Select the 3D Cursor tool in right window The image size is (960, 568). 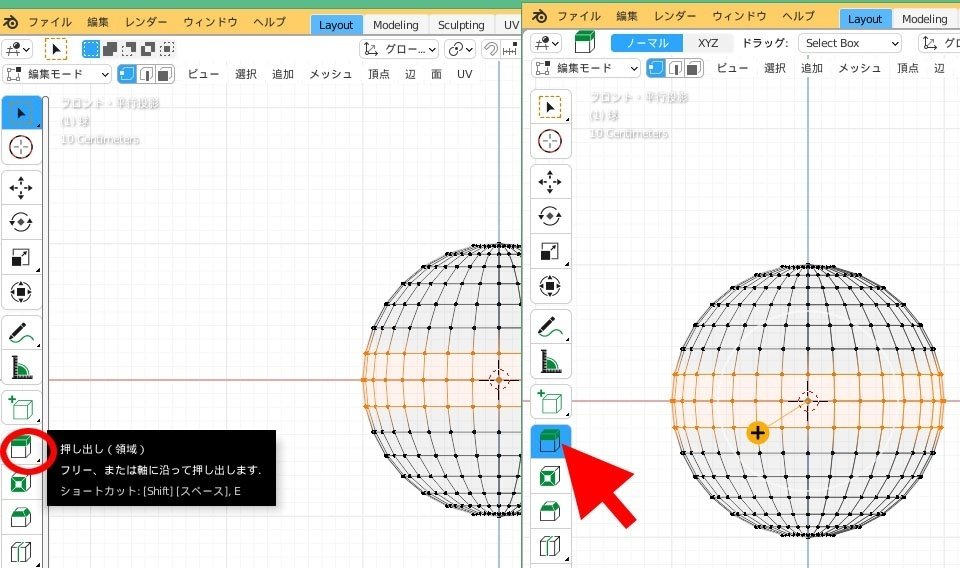(x=550, y=141)
